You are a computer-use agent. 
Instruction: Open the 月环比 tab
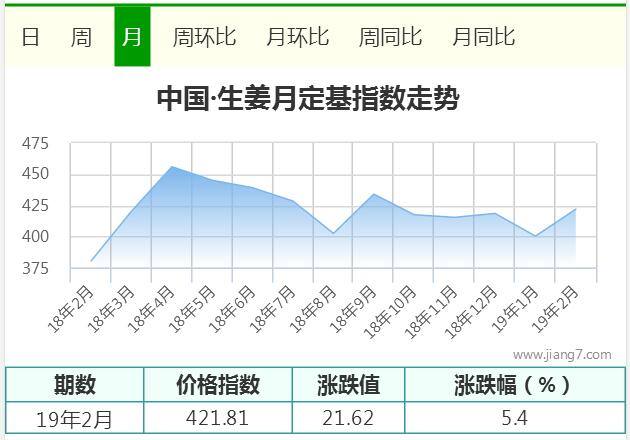[x=297, y=37]
